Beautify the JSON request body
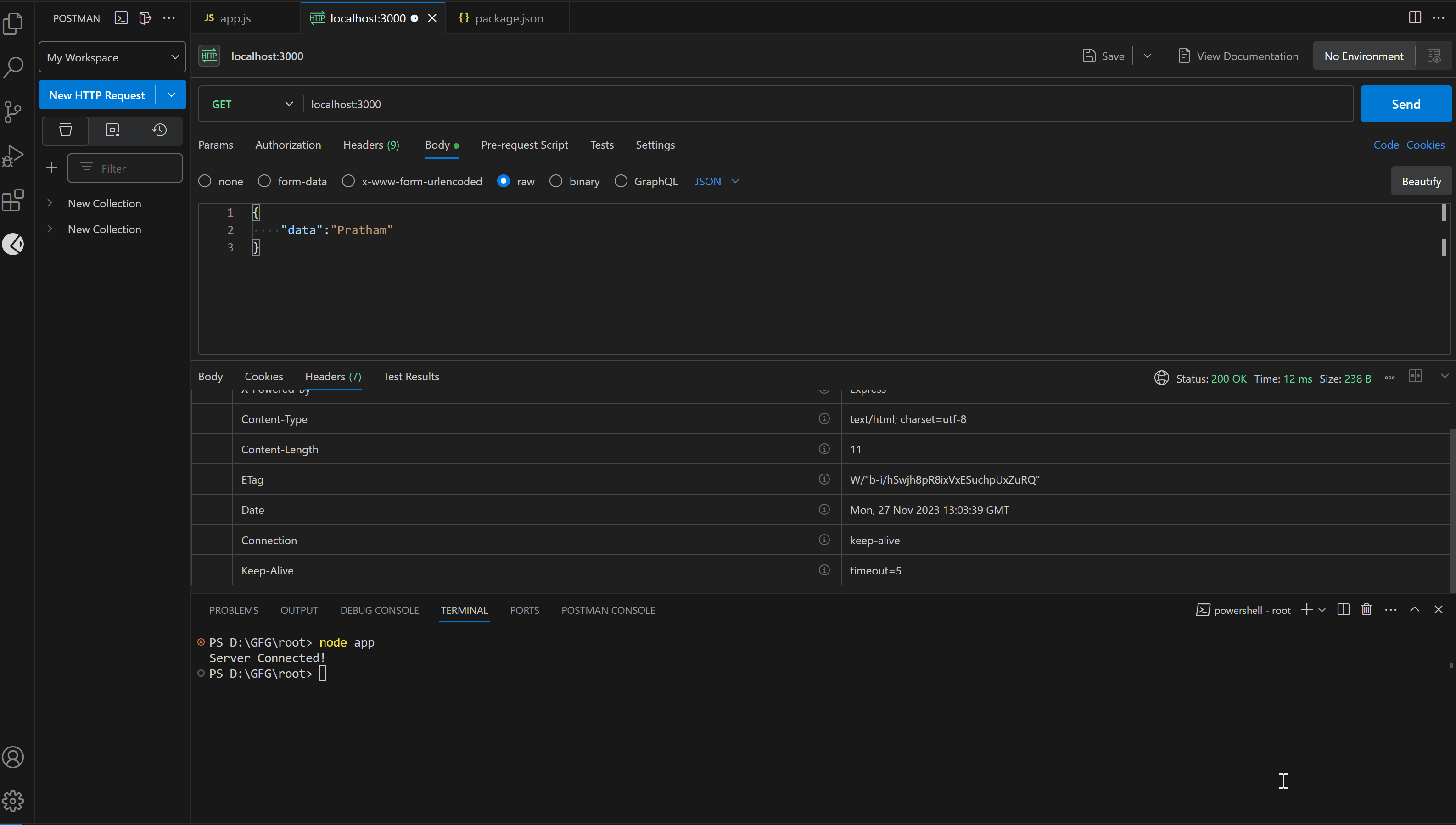The image size is (1456, 825). point(1421,181)
